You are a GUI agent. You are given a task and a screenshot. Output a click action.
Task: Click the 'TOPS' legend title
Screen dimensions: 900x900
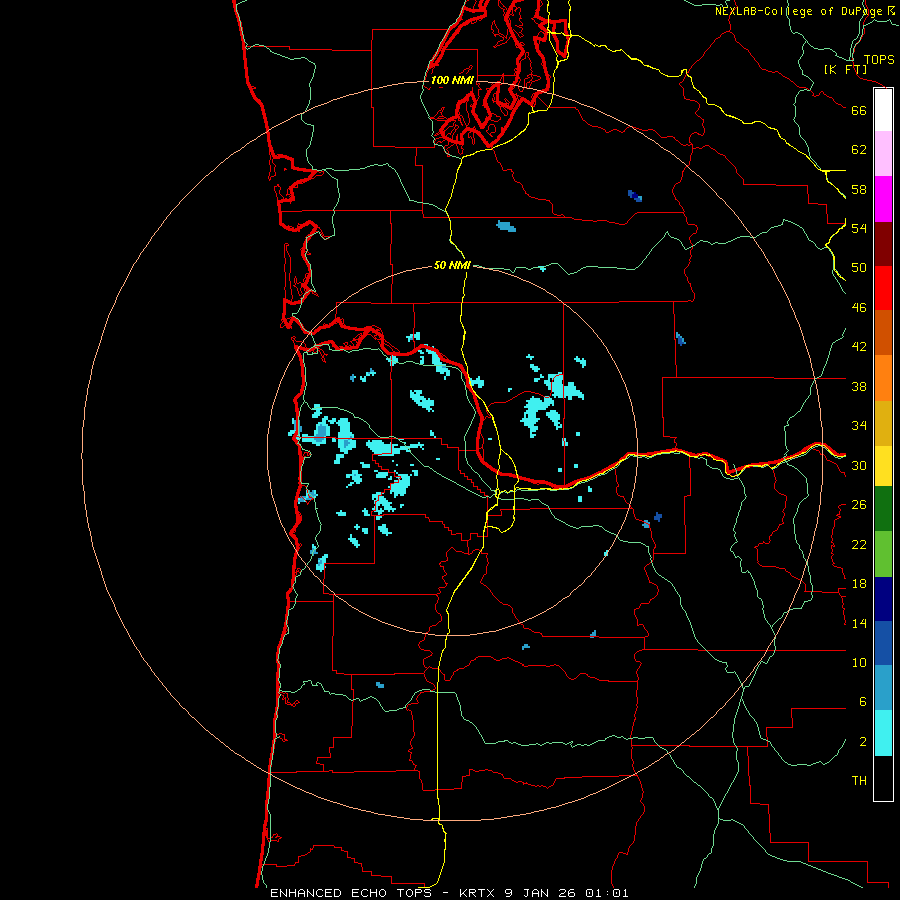point(879,59)
